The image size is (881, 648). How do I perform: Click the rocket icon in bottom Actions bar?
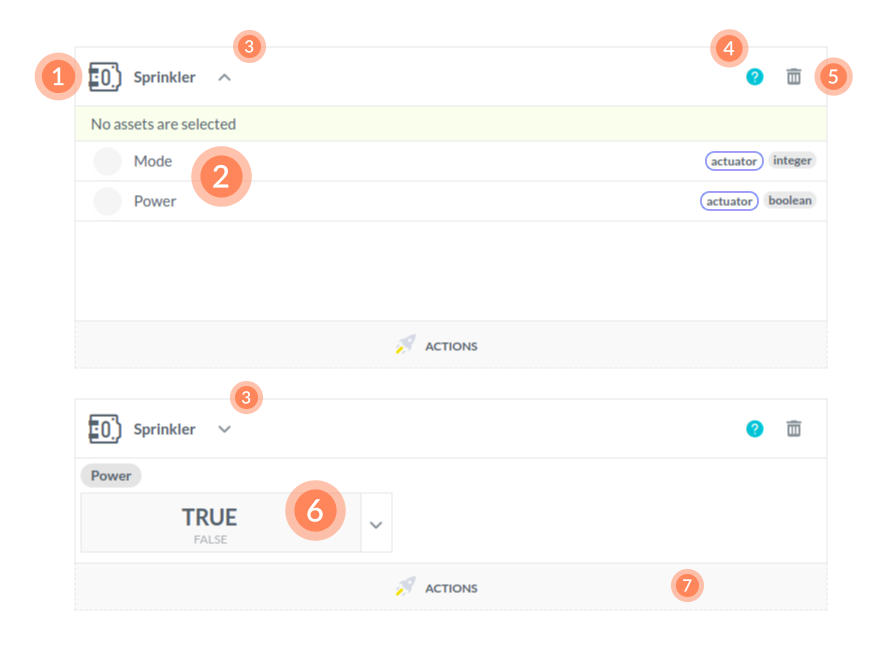click(405, 588)
